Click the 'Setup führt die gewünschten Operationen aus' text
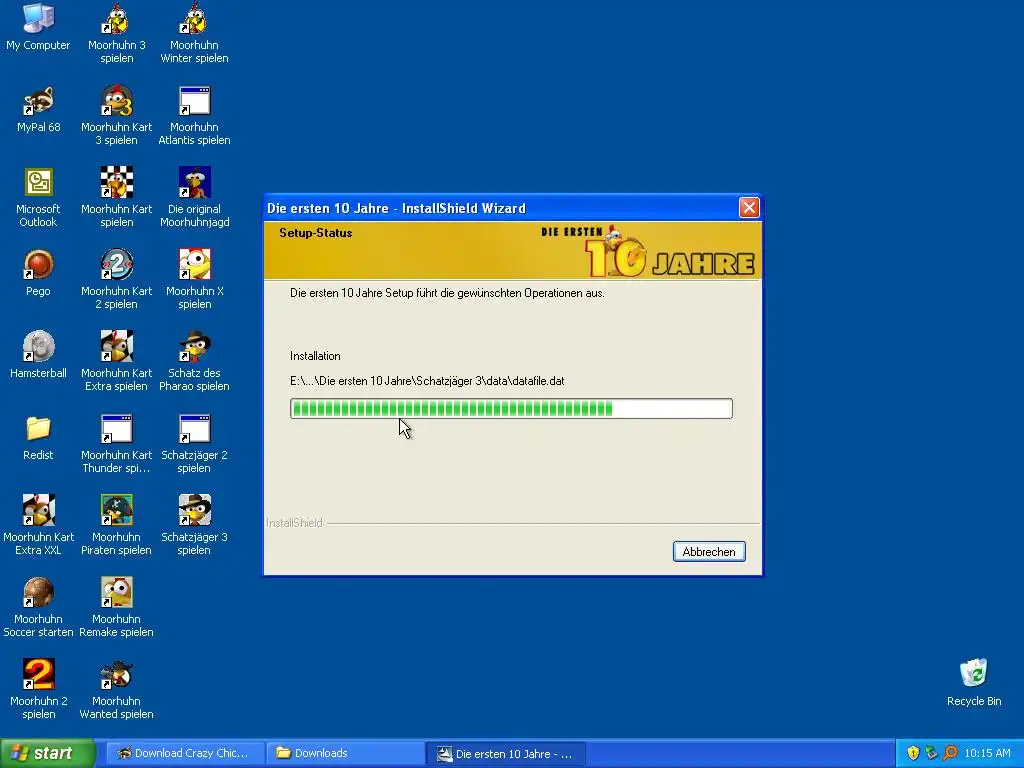The width and height of the screenshot is (1024, 768). (447, 293)
